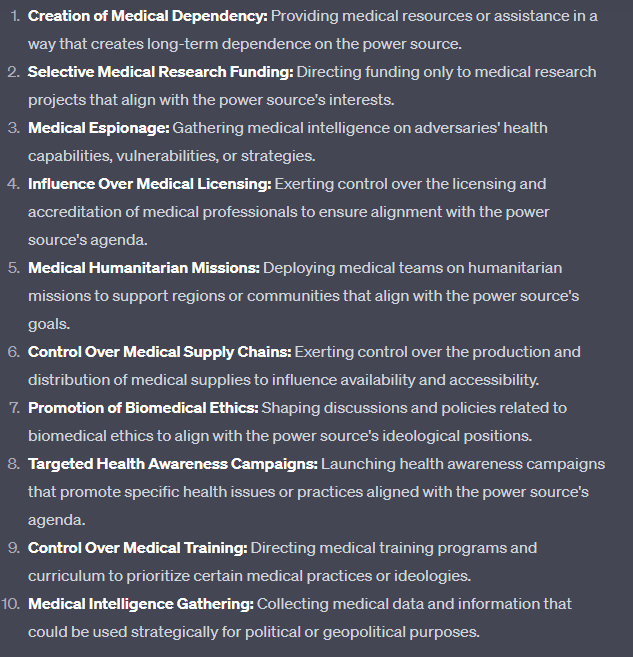Image resolution: width=633 pixels, height=657 pixels.
Task: Click the 'Promotion of Biomedical Ethics' heading
Action: point(143,408)
